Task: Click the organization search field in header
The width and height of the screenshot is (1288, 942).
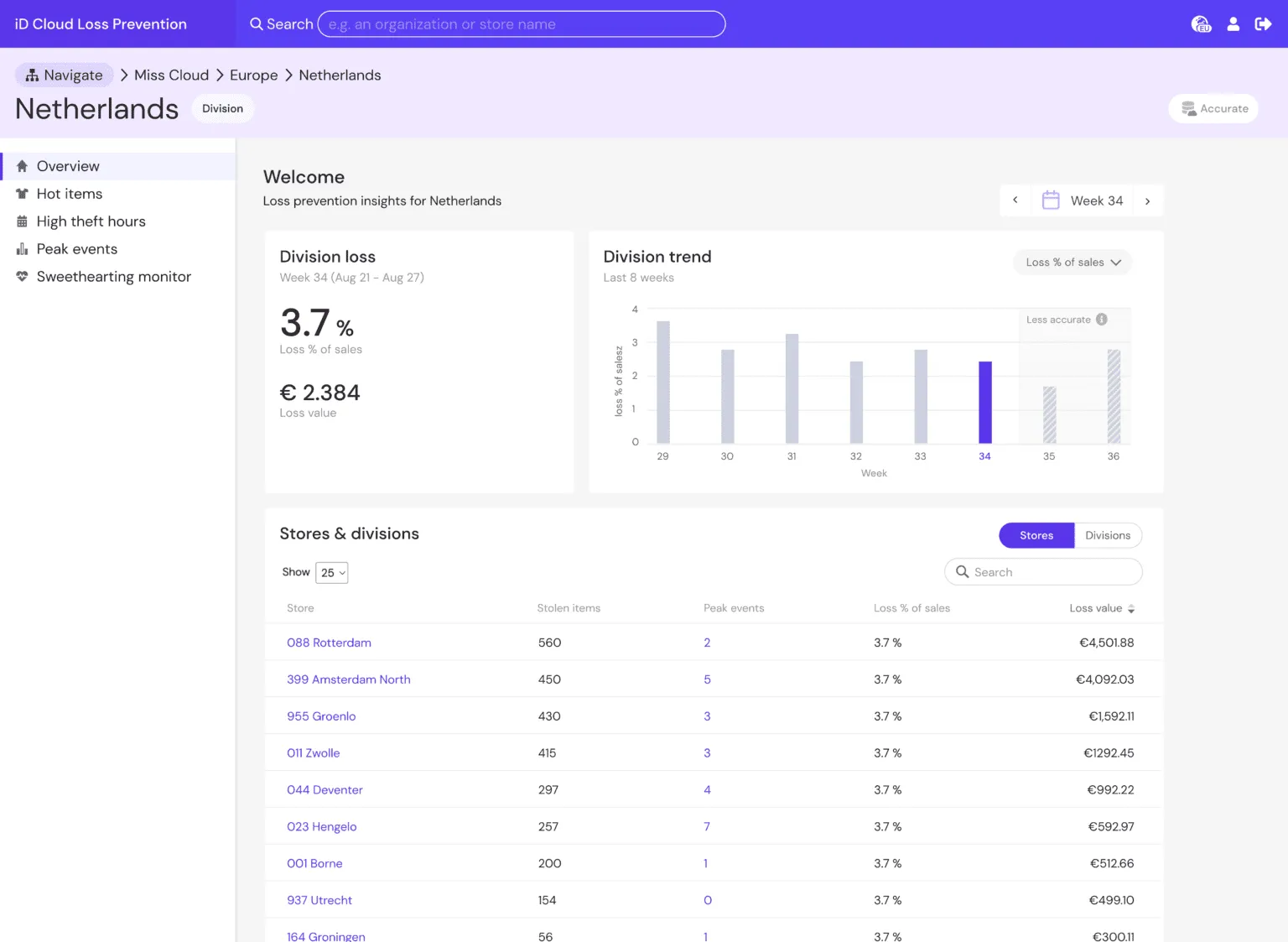Action: [x=521, y=24]
